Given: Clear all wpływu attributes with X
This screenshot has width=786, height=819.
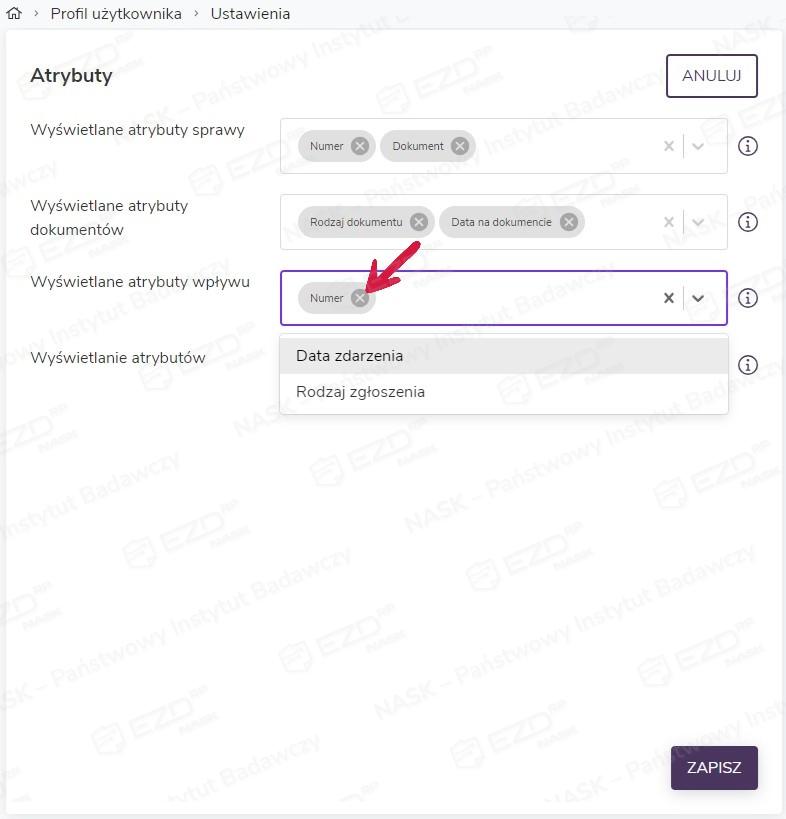Looking at the screenshot, I should pyautogui.click(x=669, y=298).
